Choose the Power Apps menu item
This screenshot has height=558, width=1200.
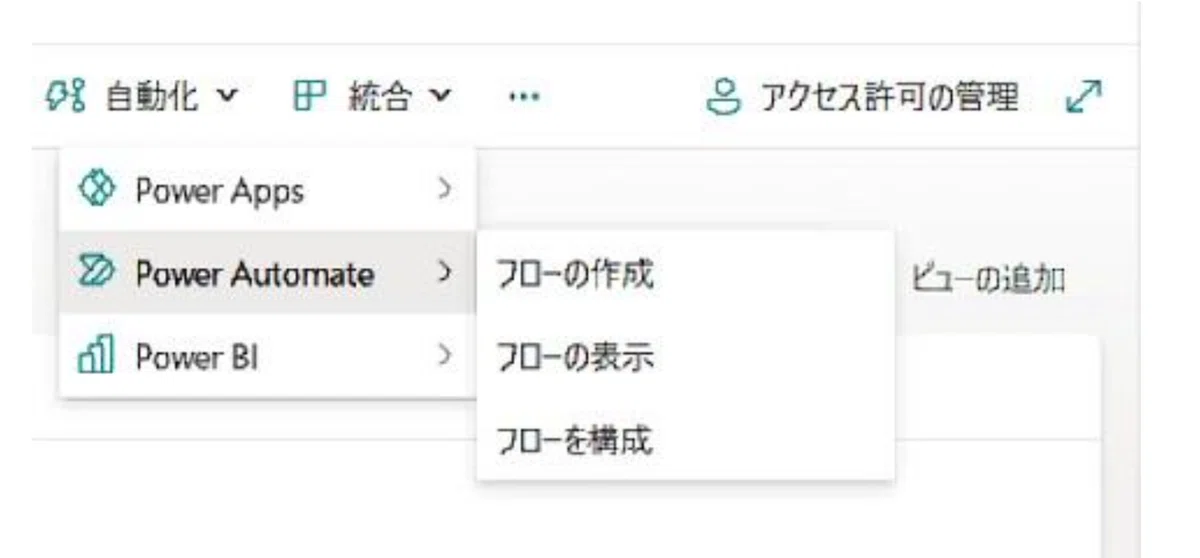click(x=267, y=190)
